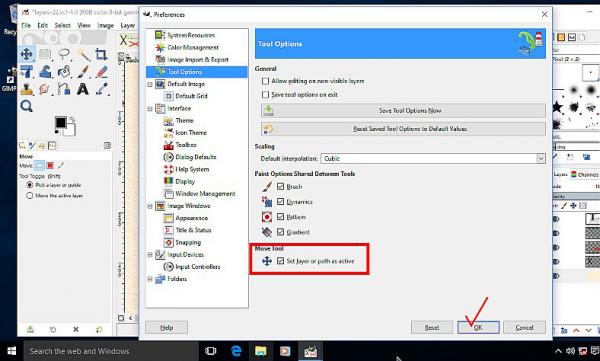Choose Pick a layer or guide option
The height and width of the screenshot is (361, 600).
coord(29,185)
